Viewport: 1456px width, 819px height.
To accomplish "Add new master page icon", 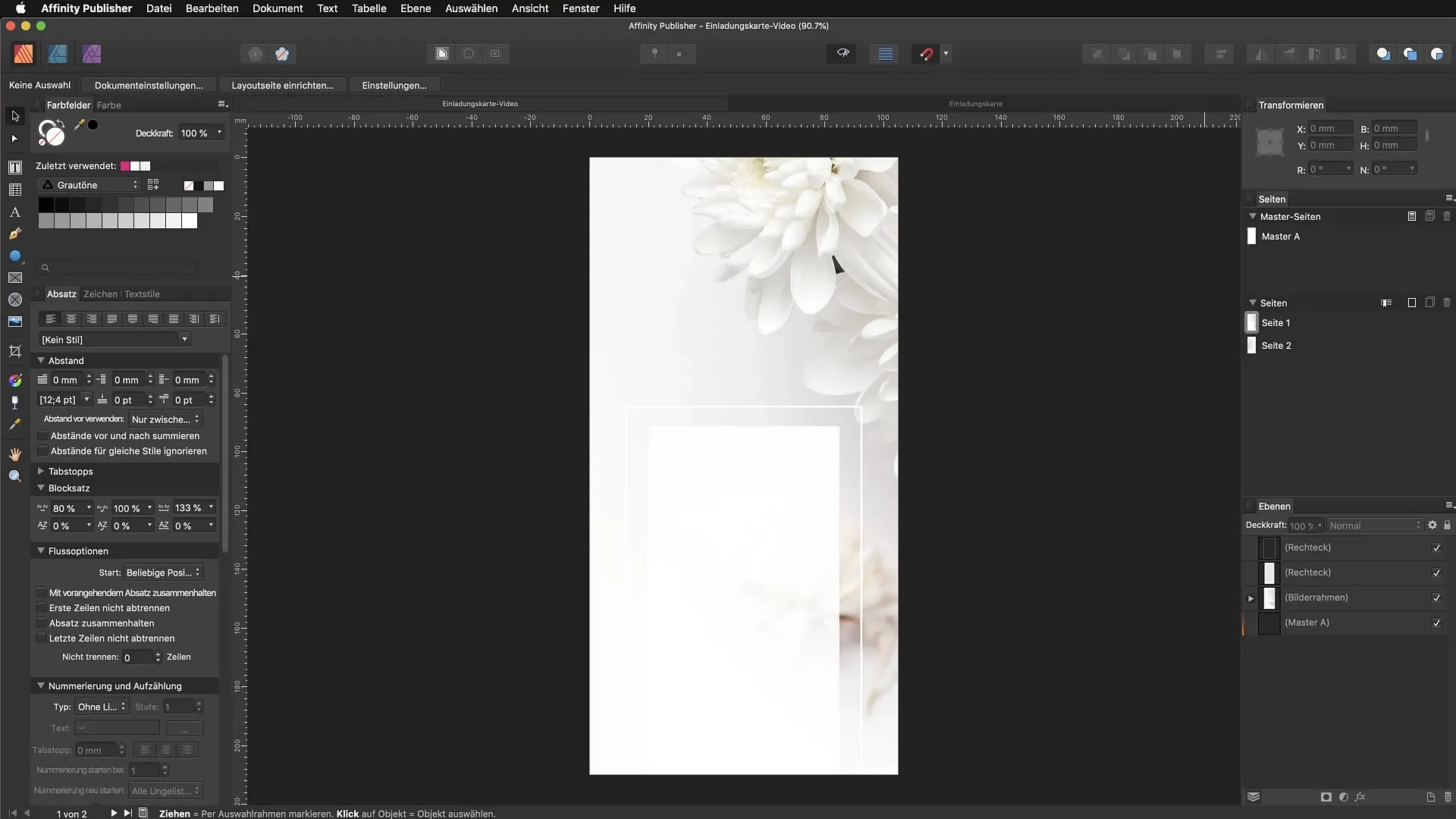I will point(1412,216).
